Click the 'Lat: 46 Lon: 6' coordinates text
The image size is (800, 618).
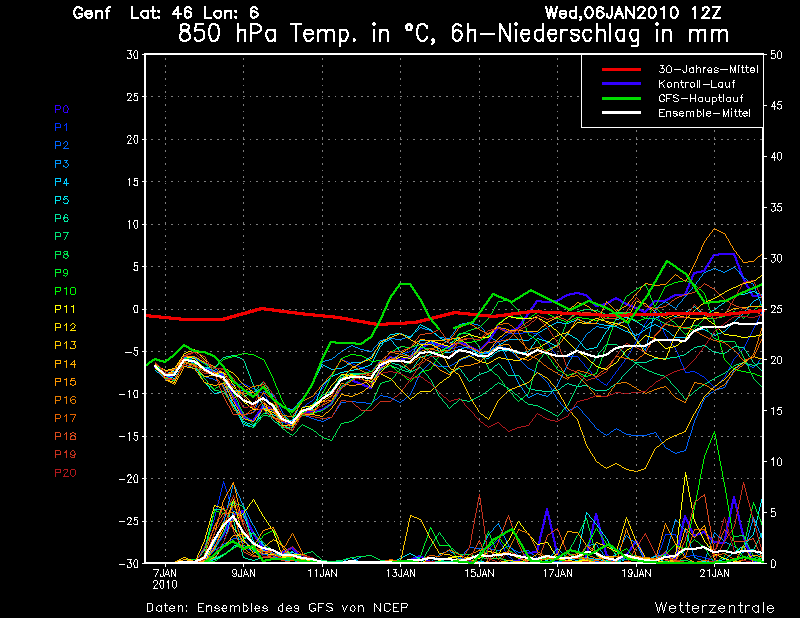pyautogui.click(x=194, y=13)
